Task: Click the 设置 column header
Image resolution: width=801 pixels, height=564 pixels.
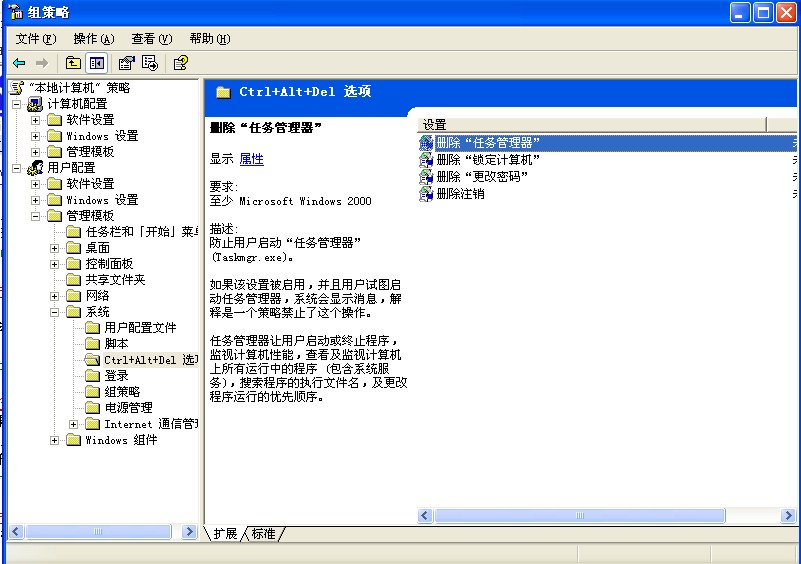Action: pos(592,125)
